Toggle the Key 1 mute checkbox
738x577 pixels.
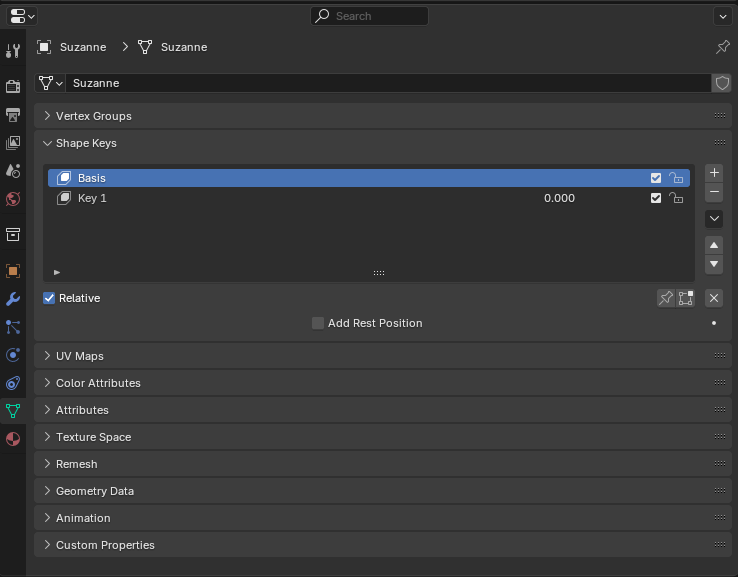656,198
